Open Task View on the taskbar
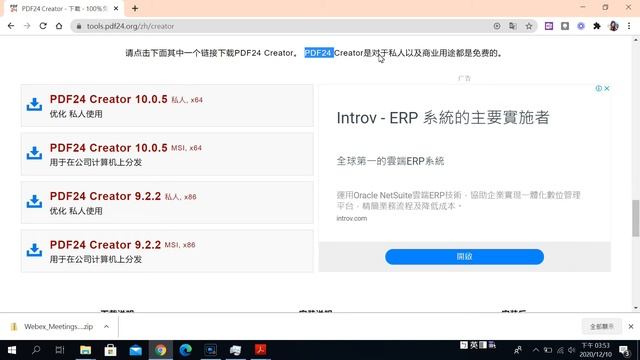 point(60,350)
